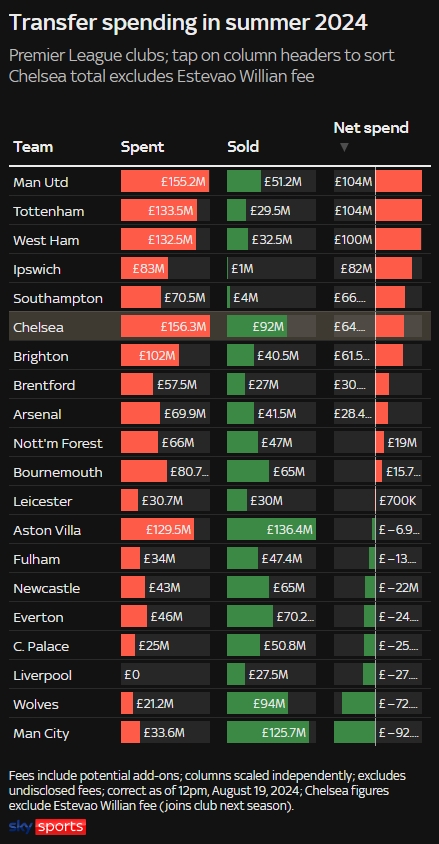Click Bournemouth £65M sold bar

[x=248, y=472]
